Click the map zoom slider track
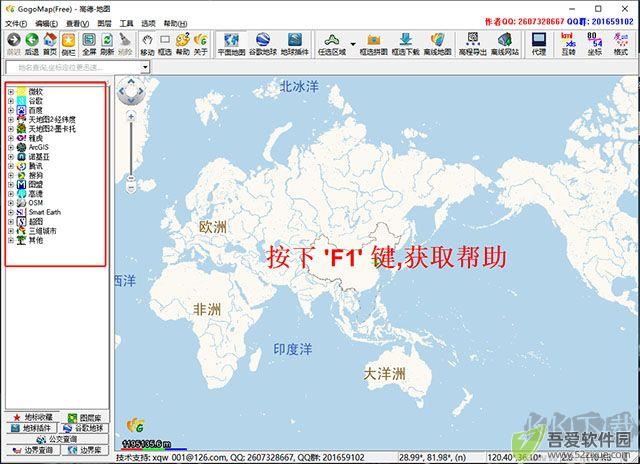This screenshot has height=464, width=640. (131, 149)
